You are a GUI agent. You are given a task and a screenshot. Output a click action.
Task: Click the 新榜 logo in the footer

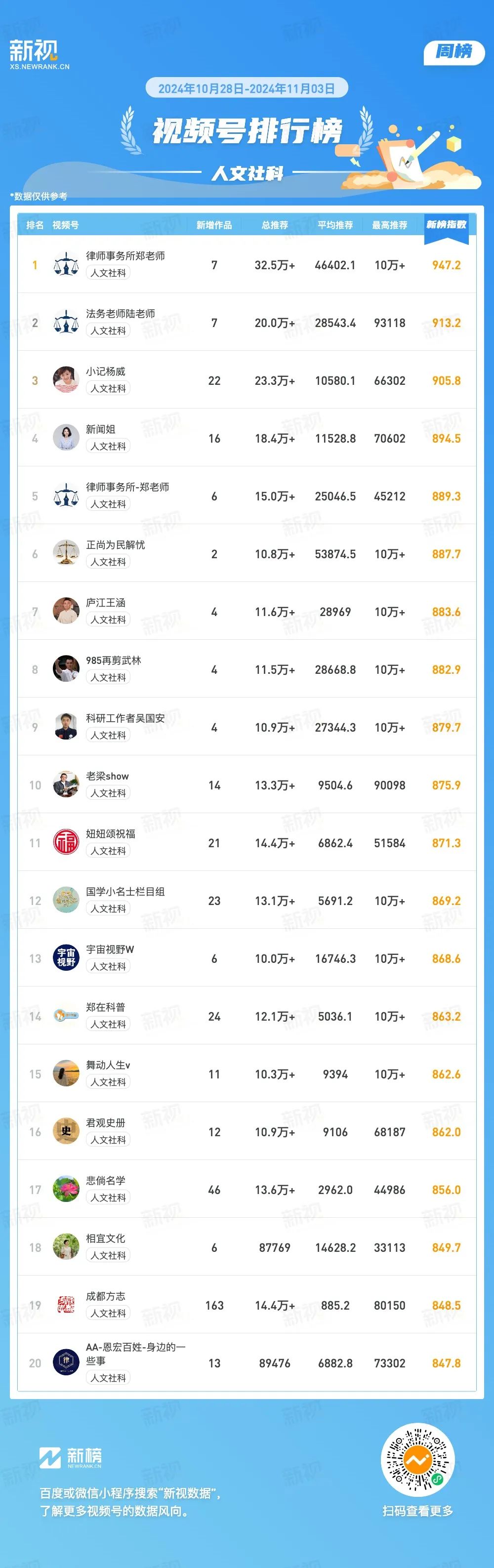click(x=71, y=1458)
